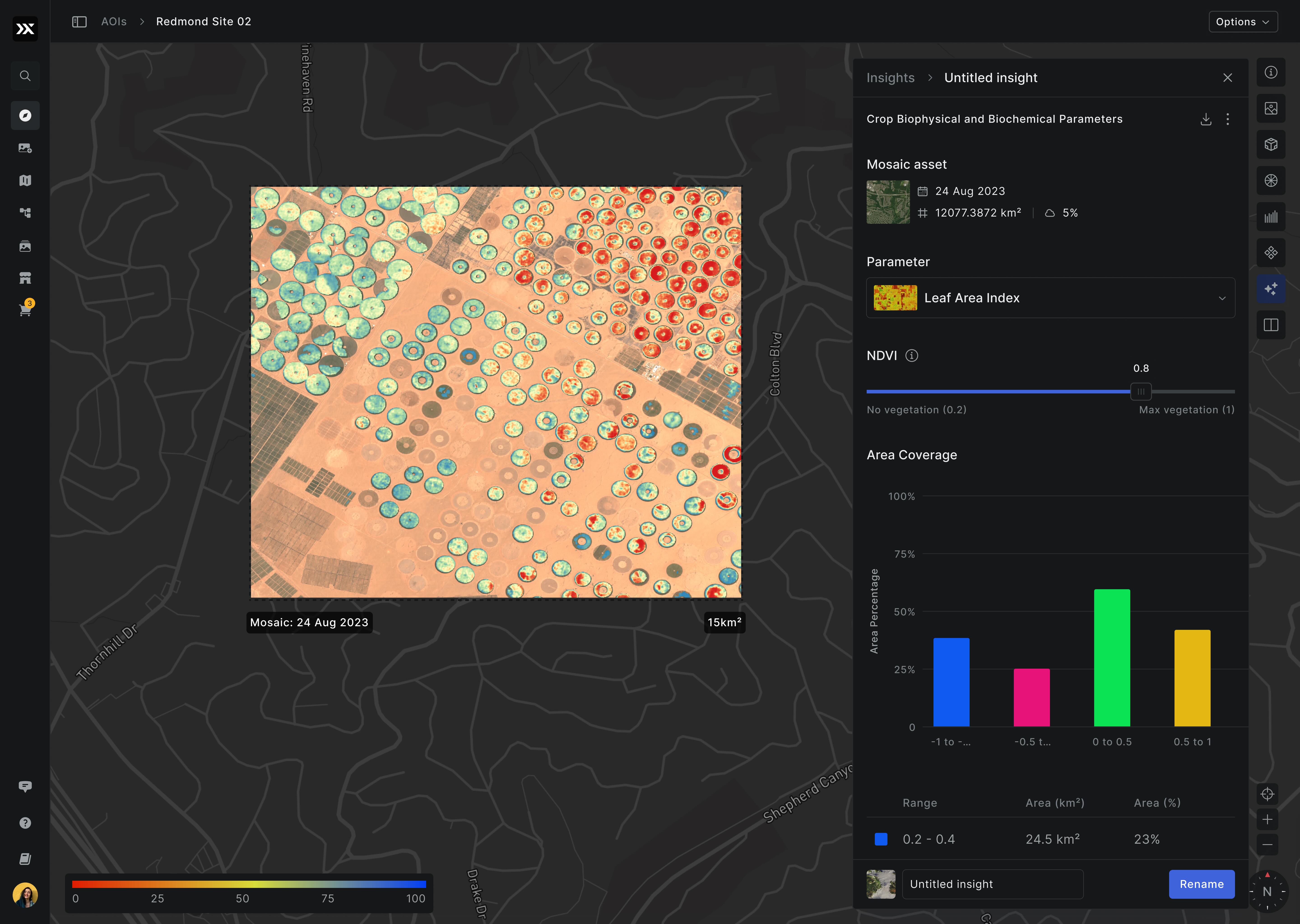Viewport: 1300px width, 924px height.
Task: Click the LAI mosaic image on the map
Action: [x=496, y=393]
